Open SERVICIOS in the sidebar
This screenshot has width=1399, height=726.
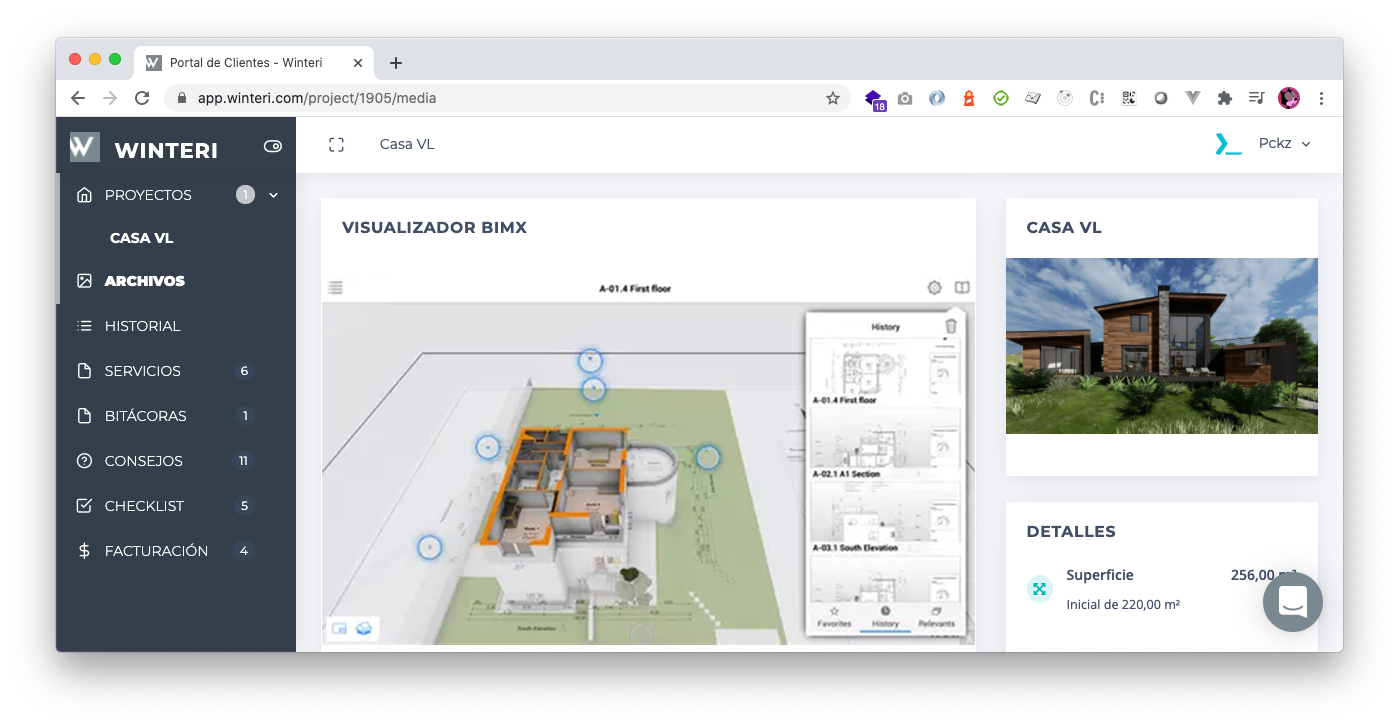(142, 371)
